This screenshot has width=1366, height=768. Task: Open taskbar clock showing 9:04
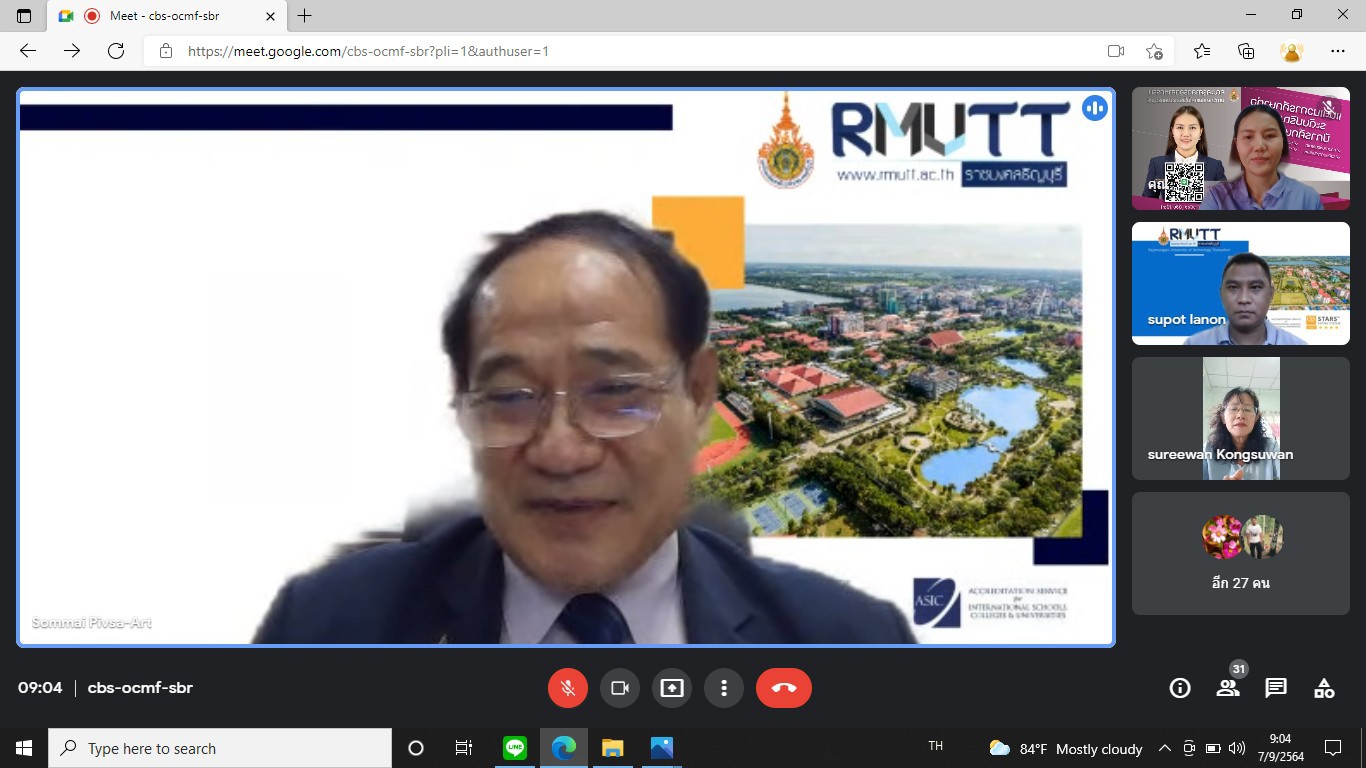[x=1280, y=748]
